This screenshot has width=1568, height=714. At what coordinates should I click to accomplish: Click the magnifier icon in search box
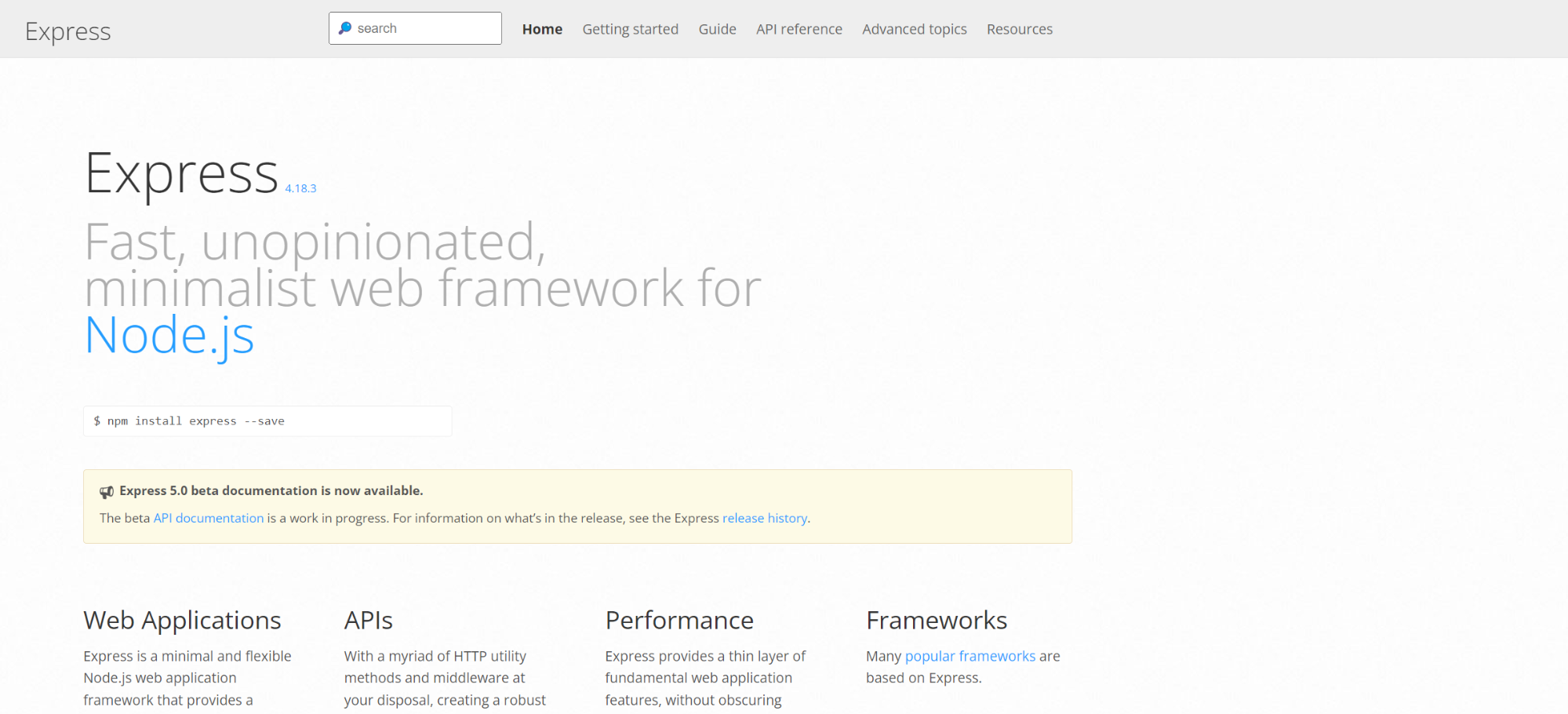(344, 28)
